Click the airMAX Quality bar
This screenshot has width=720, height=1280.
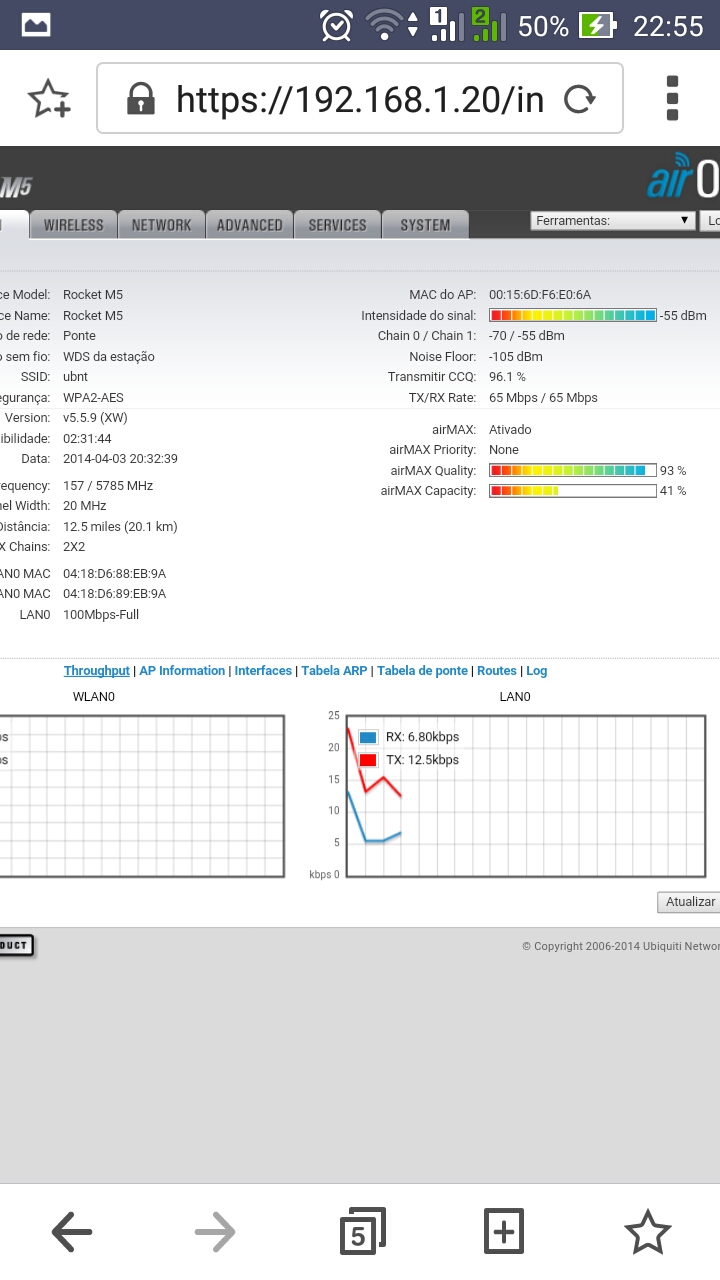(x=572, y=470)
